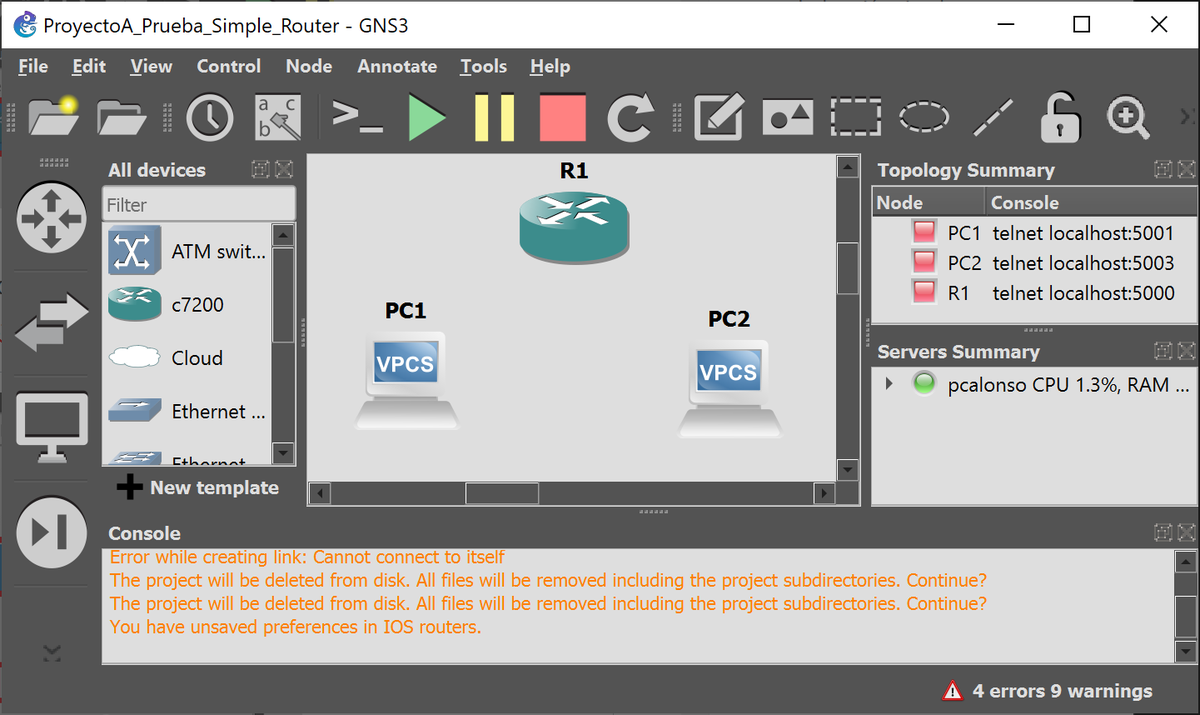Select the draw ellipse tool

coord(924,117)
